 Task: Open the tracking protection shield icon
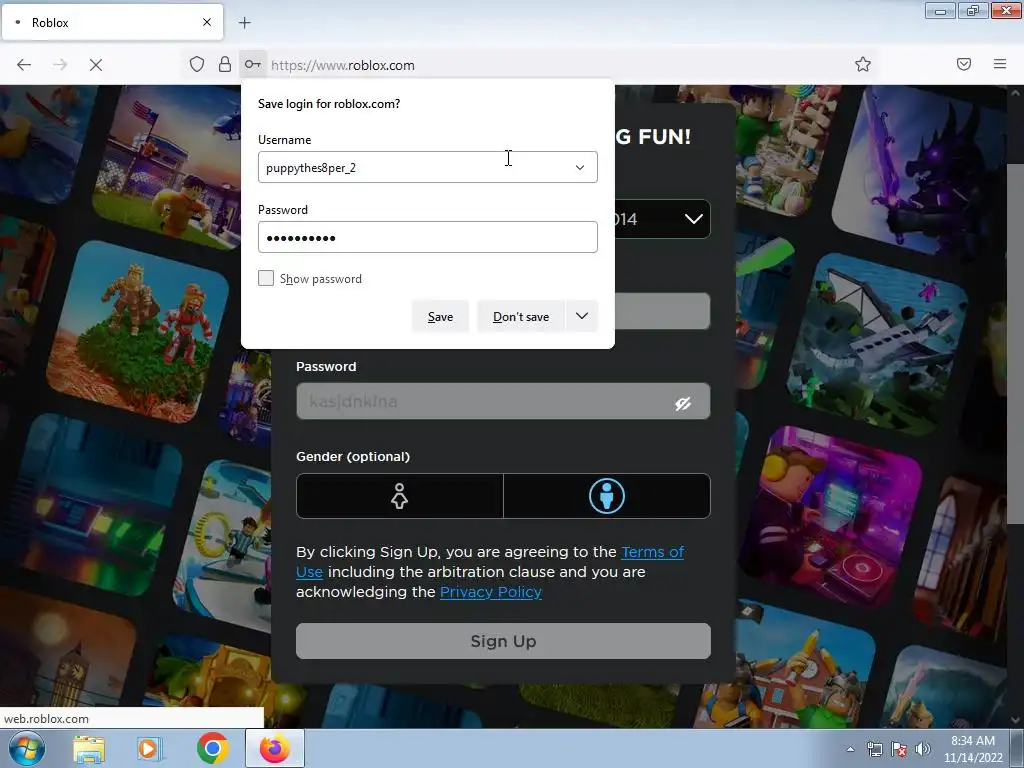(x=197, y=65)
